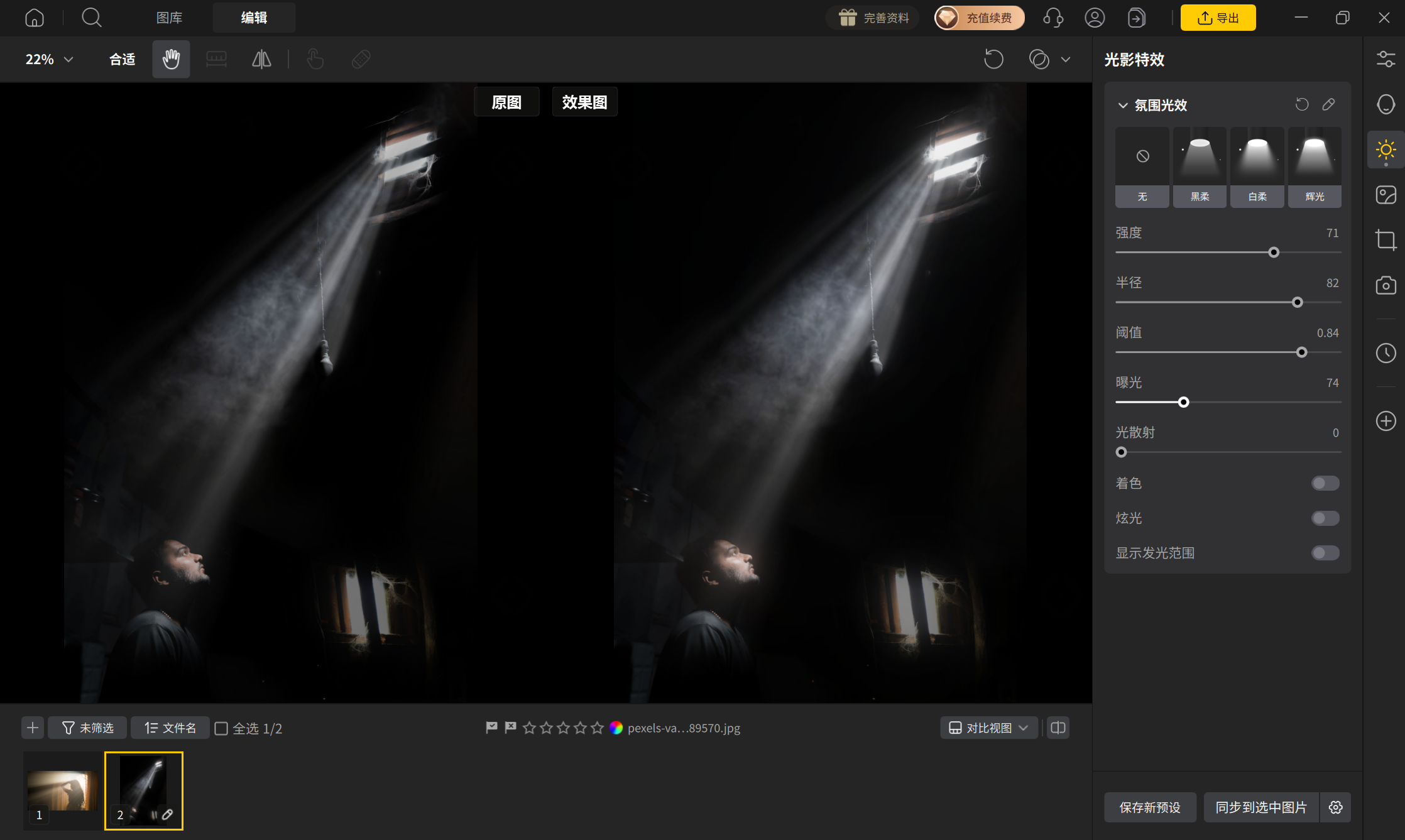The width and height of the screenshot is (1405, 840).
Task: Open sync settings gear icon
Action: click(1336, 807)
